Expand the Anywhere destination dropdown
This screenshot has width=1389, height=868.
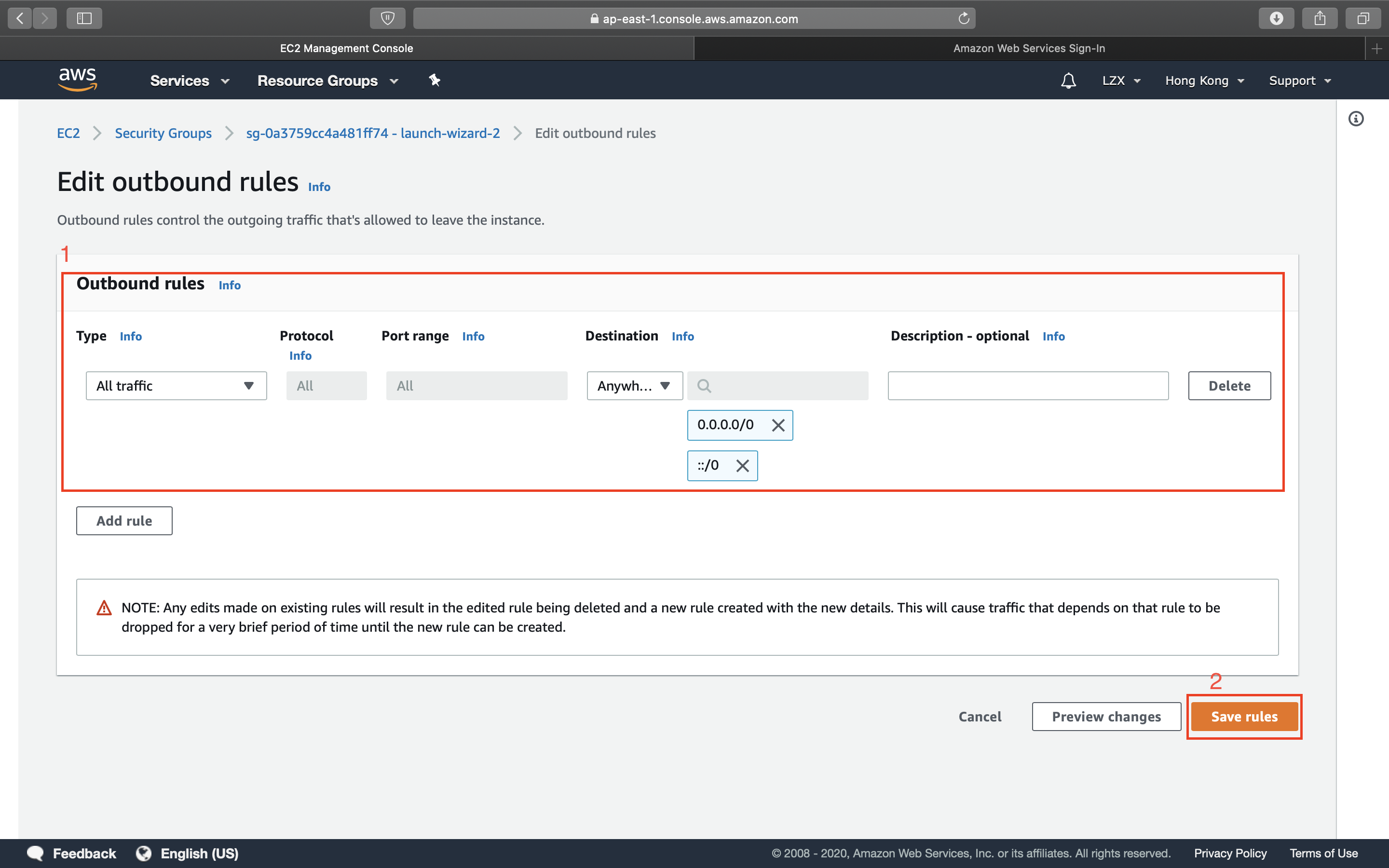point(634,386)
